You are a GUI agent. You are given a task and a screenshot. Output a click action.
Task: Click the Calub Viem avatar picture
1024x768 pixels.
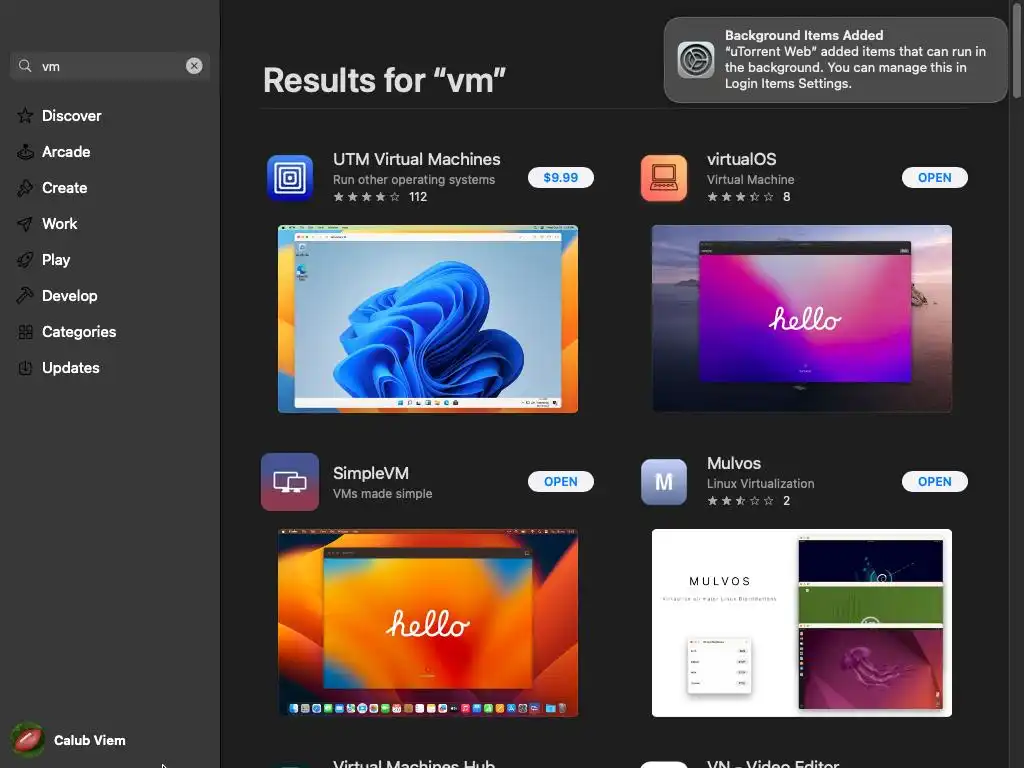point(28,740)
